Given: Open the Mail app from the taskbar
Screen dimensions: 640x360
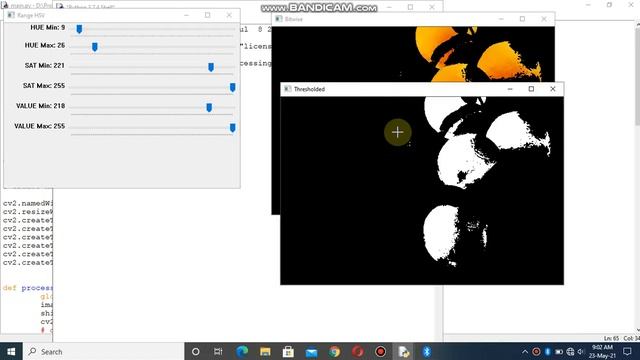Looking at the screenshot, I should tap(311, 351).
